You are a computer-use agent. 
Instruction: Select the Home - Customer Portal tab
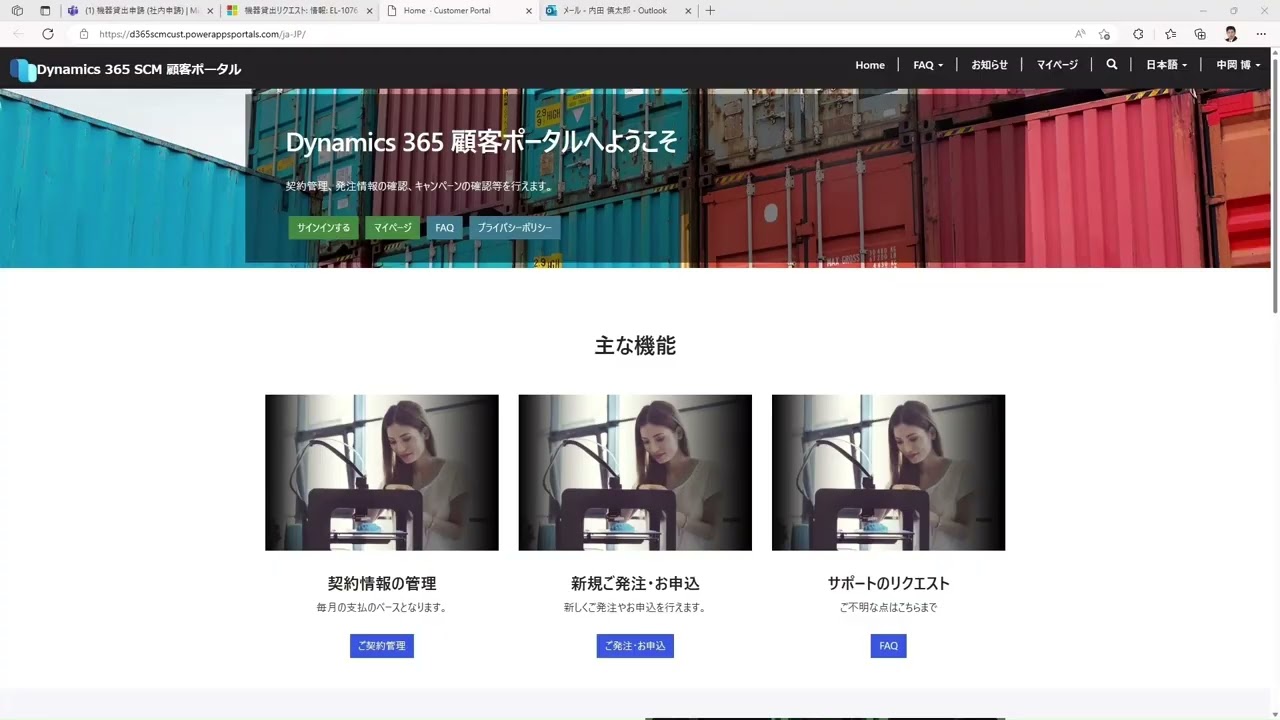click(x=459, y=11)
